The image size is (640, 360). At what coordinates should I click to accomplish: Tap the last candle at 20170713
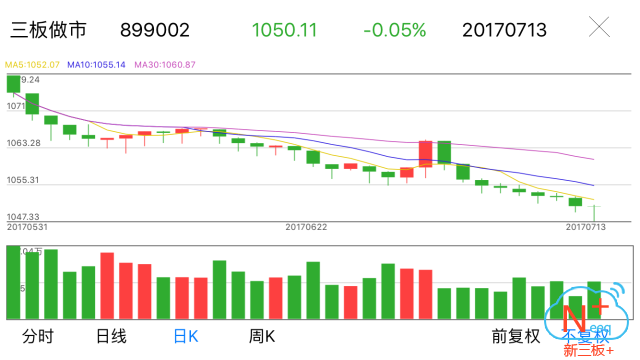[x=594, y=213]
